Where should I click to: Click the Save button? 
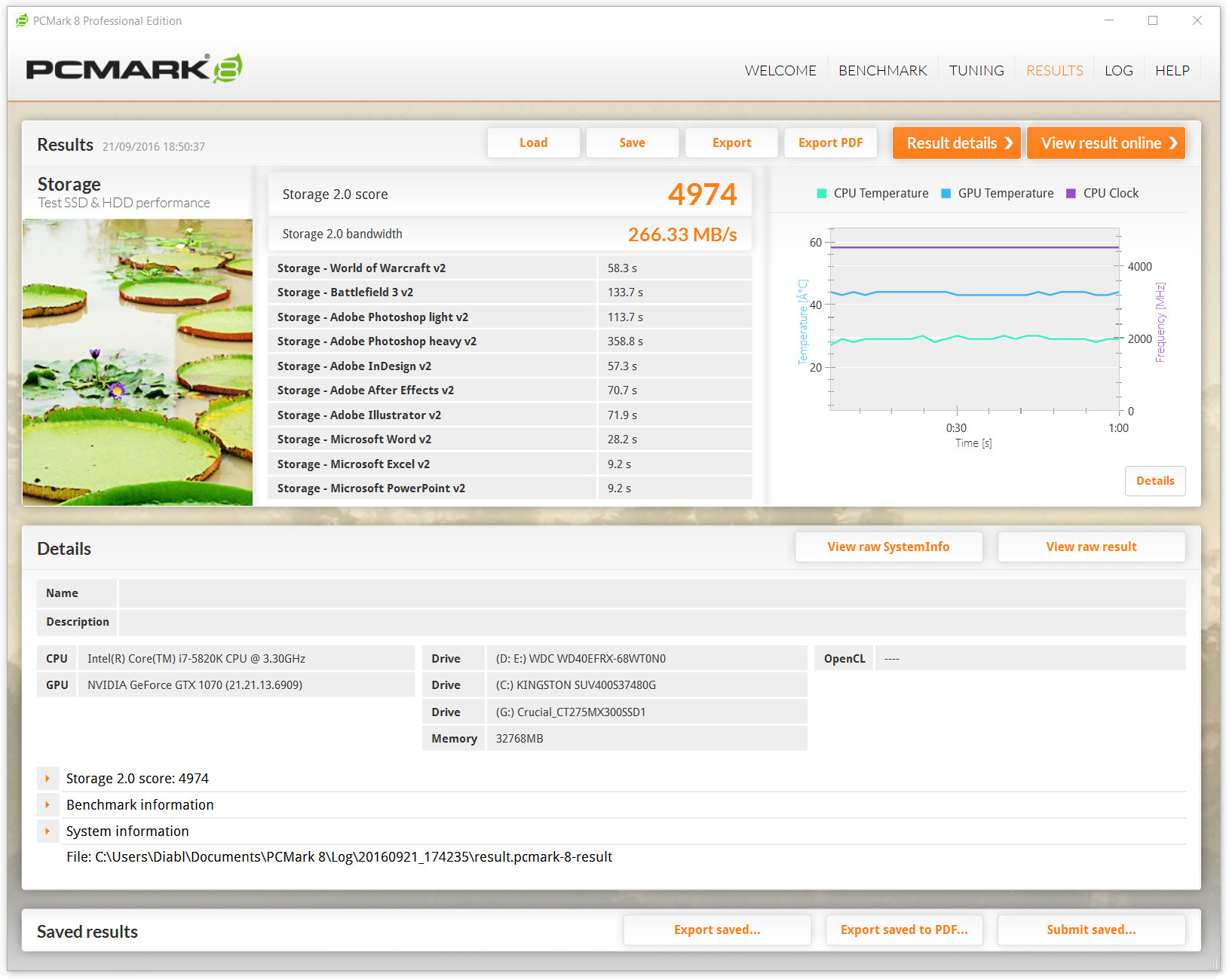pyautogui.click(x=633, y=142)
